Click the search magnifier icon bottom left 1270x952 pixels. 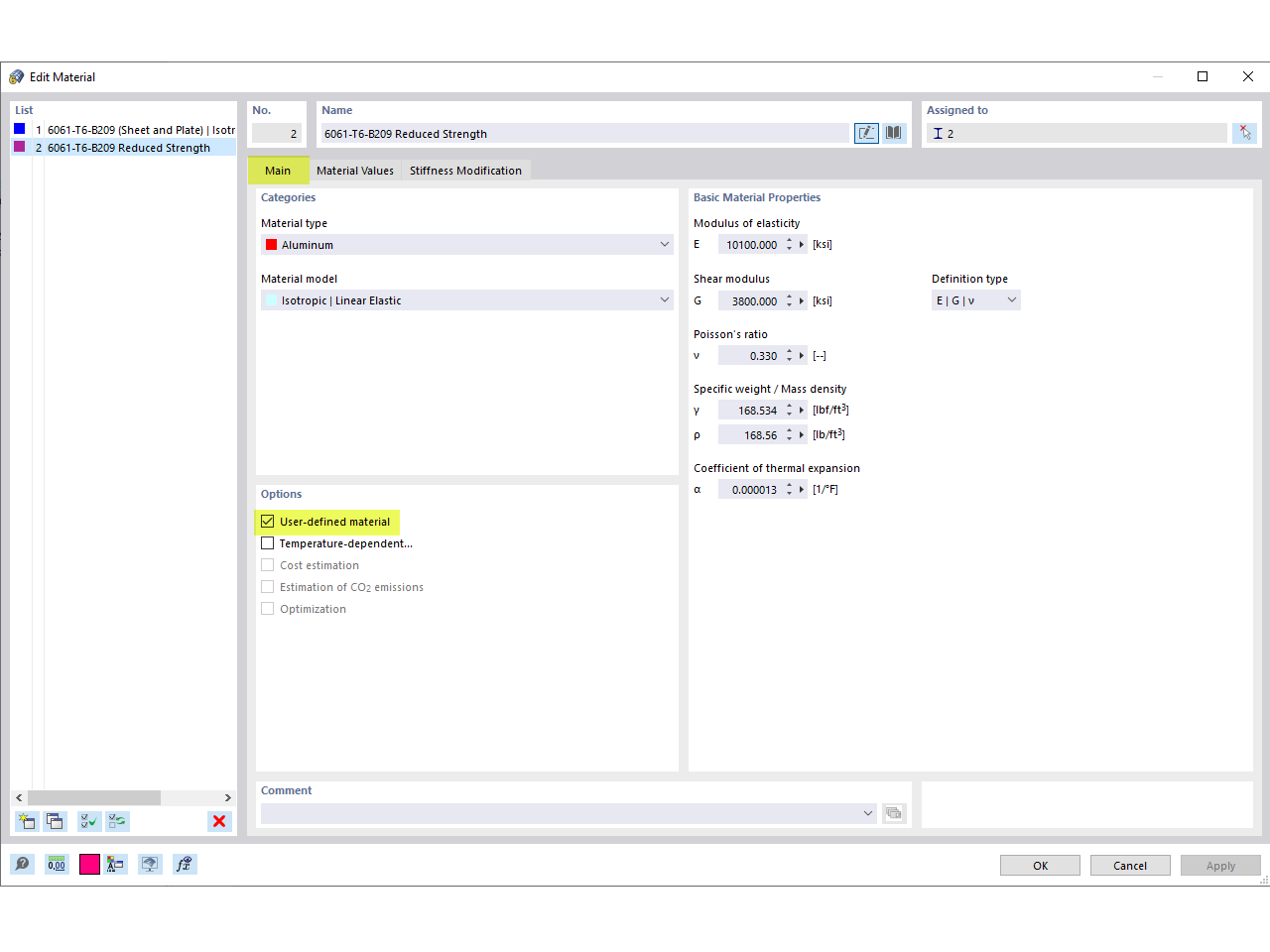pos(22,864)
